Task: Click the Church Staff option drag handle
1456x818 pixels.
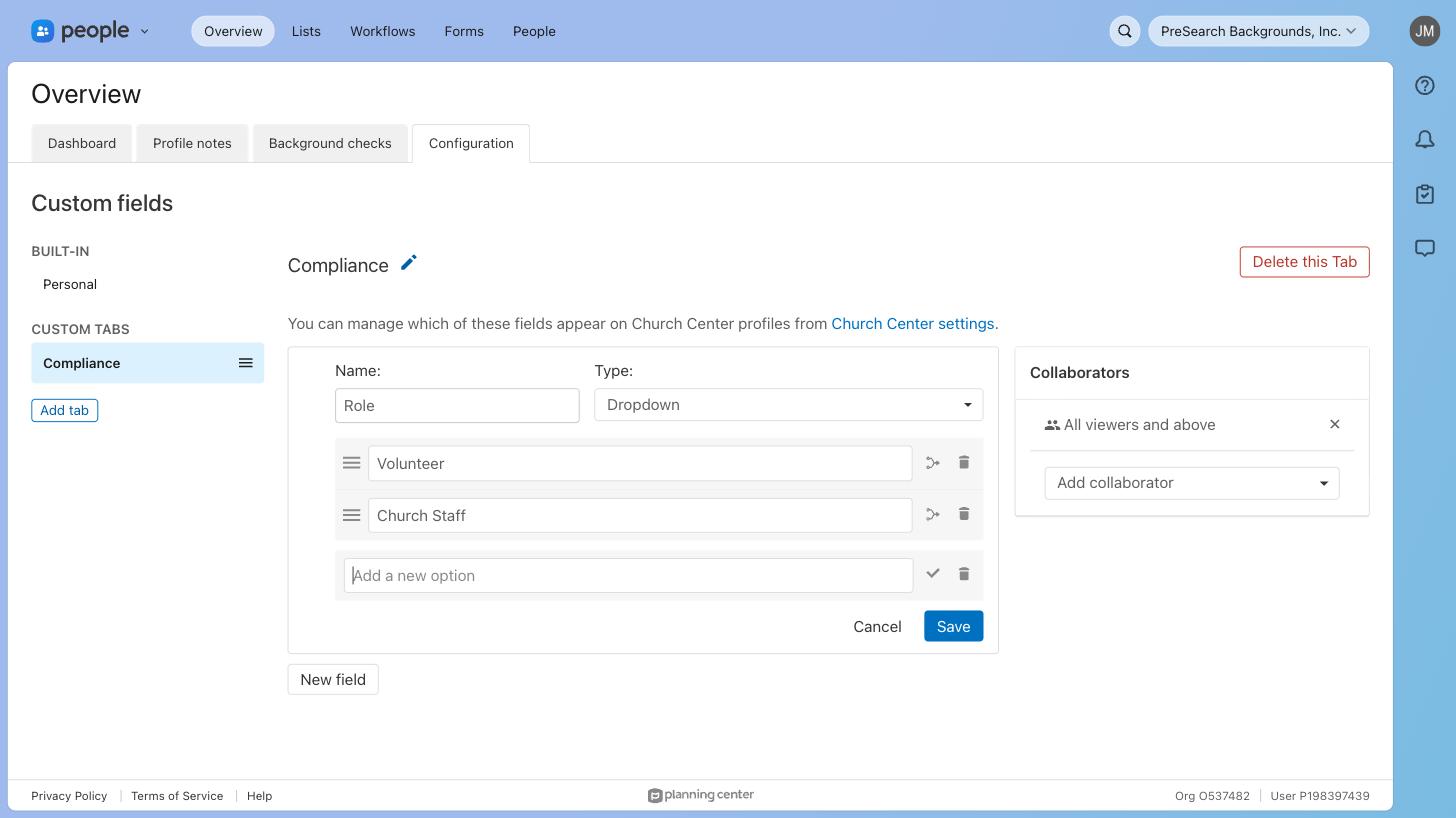Action: click(351, 515)
